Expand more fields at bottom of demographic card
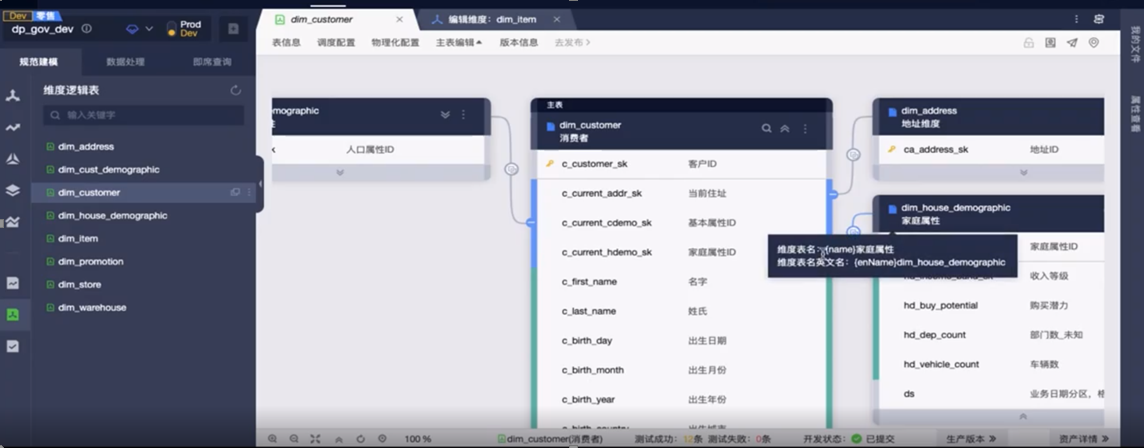The image size is (1144, 448). coord(339,173)
